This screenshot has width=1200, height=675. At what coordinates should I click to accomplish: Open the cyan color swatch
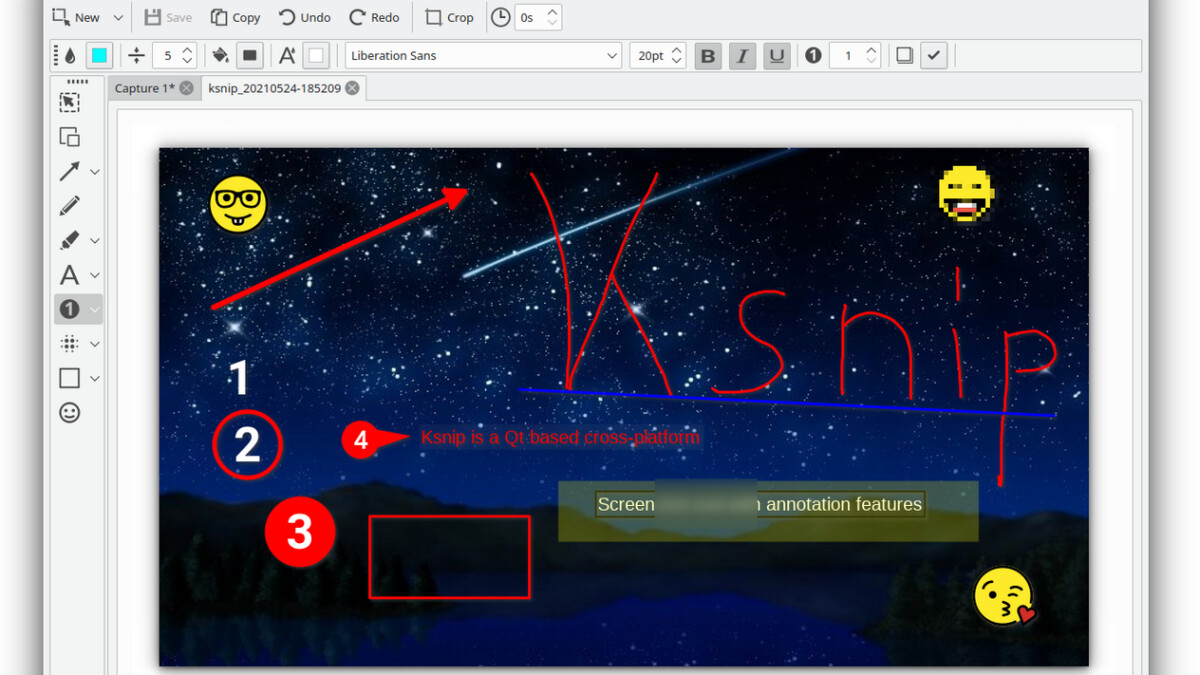coord(99,56)
